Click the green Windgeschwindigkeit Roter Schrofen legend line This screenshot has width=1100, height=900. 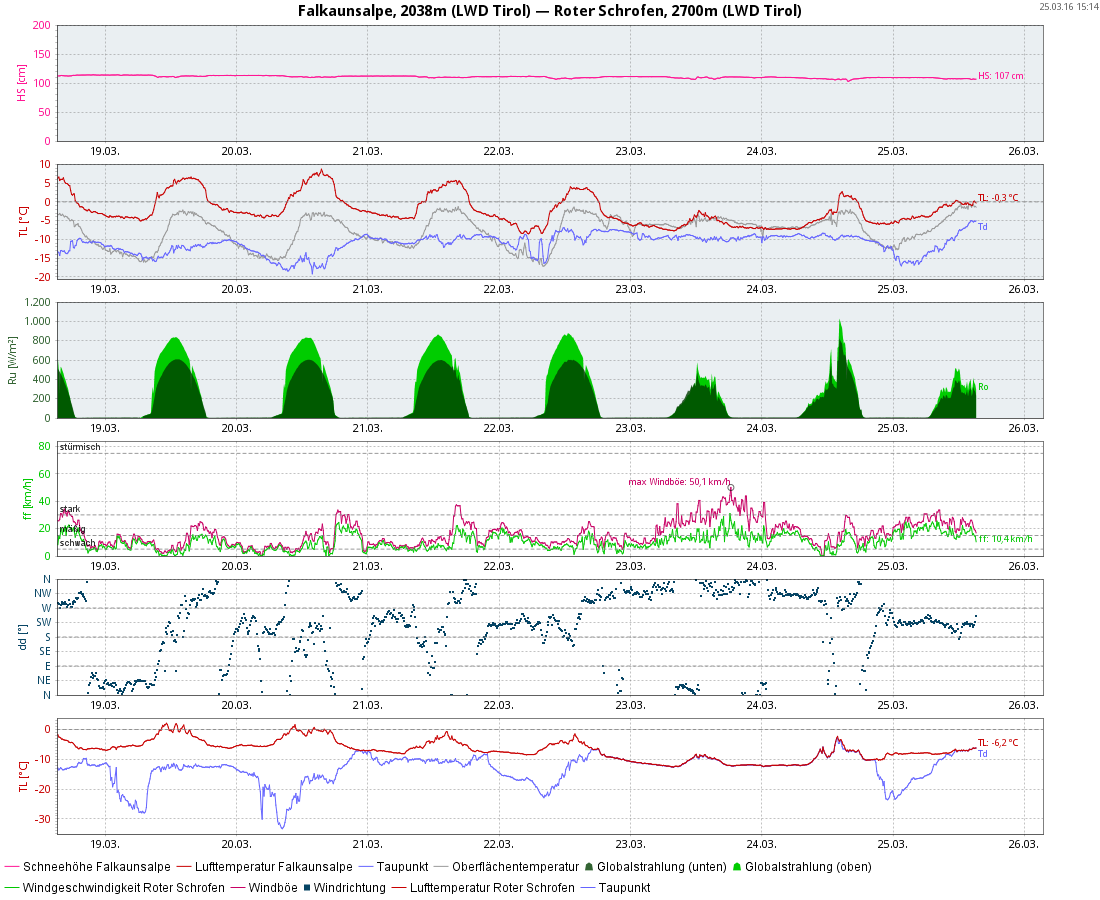click(x=11, y=888)
